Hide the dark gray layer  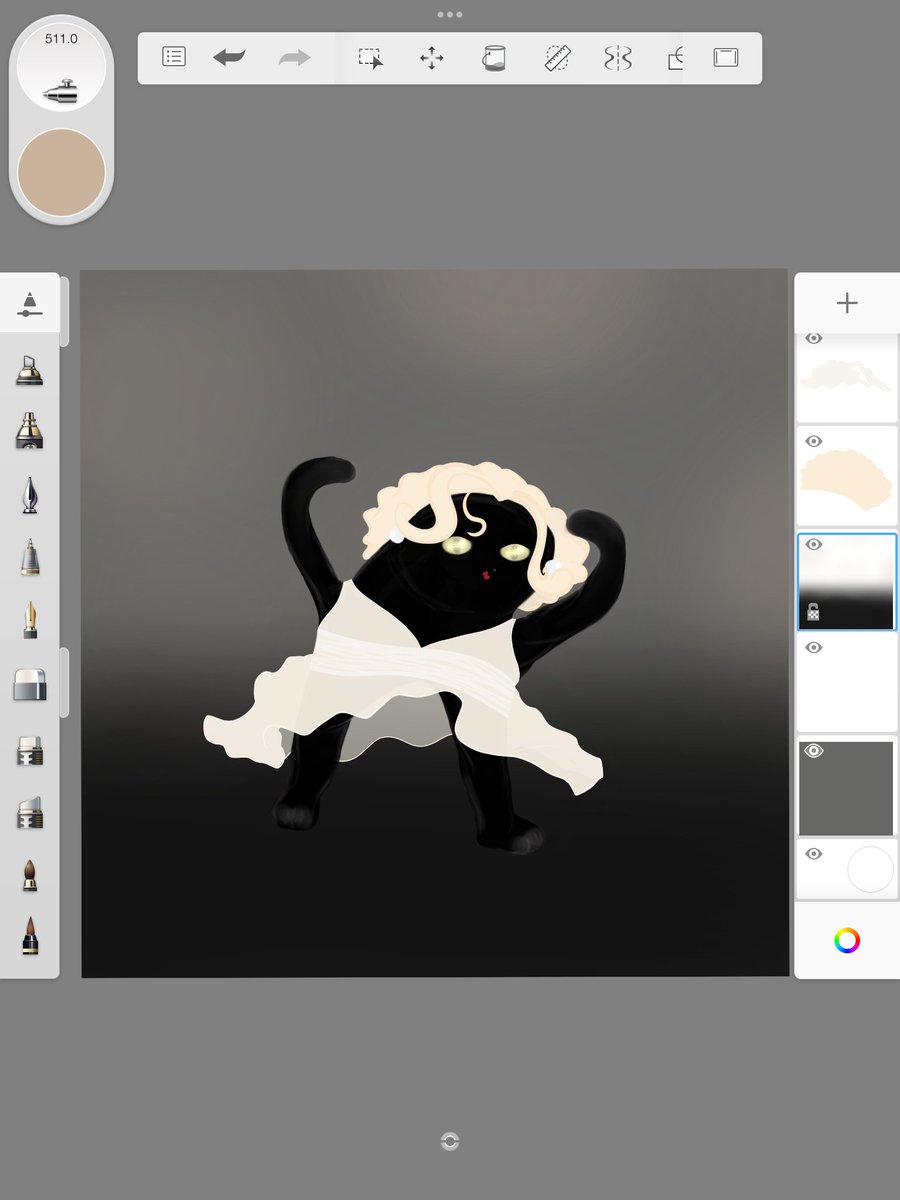pos(813,751)
